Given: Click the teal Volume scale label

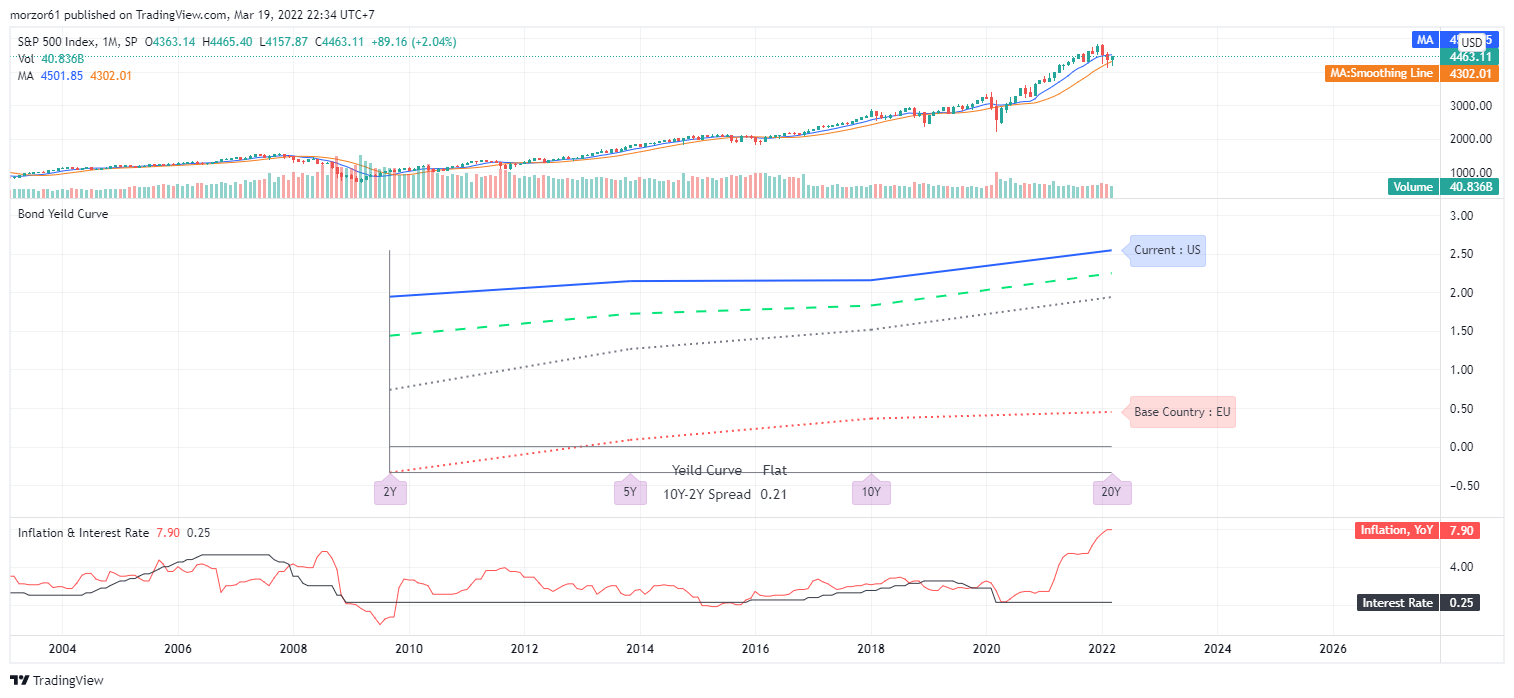Looking at the screenshot, I should pyautogui.click(x=1413, y=187).
